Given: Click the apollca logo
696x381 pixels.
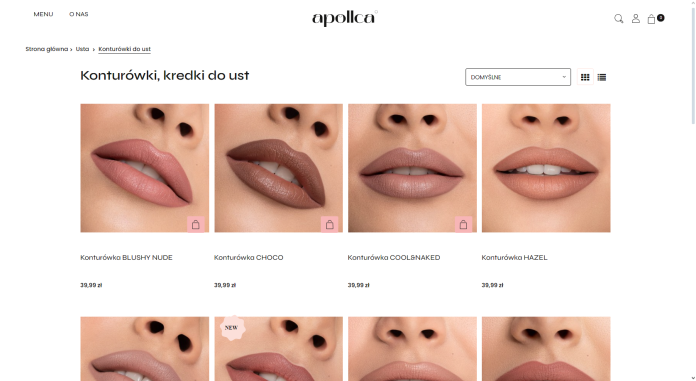Looking at the screenshot, I should (x=344, y=18).
